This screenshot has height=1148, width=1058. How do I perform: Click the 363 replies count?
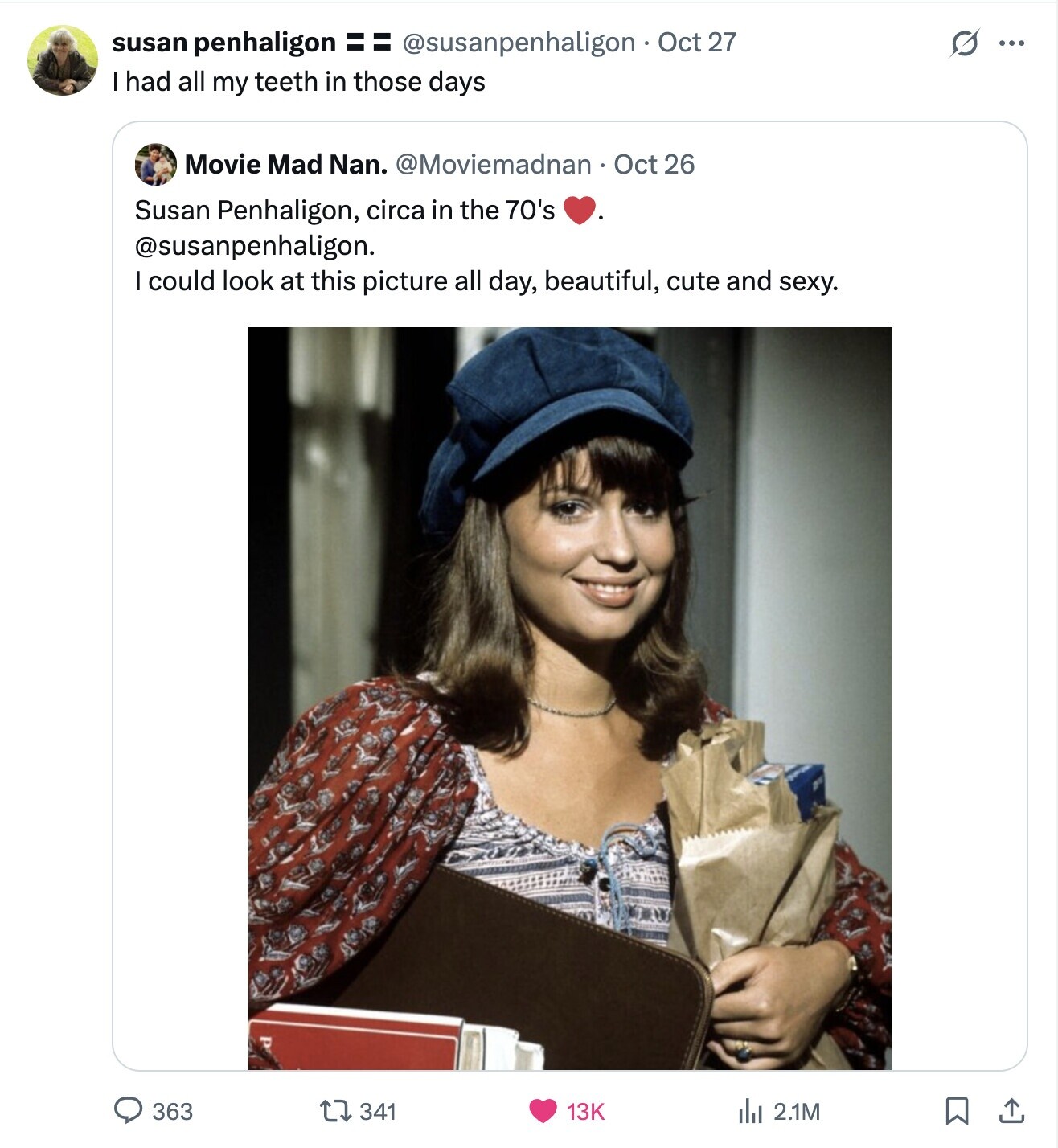pyautogui.click(x=172, y=1112)
